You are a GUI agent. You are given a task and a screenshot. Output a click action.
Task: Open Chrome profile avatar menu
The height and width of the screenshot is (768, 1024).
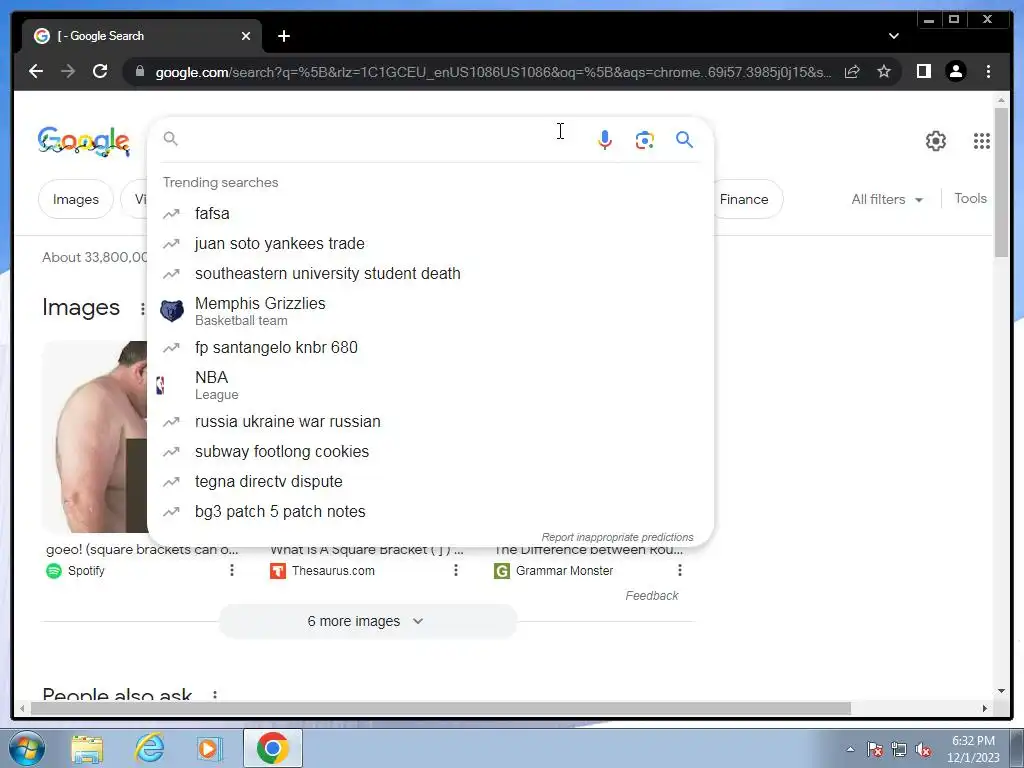(955, 71)
